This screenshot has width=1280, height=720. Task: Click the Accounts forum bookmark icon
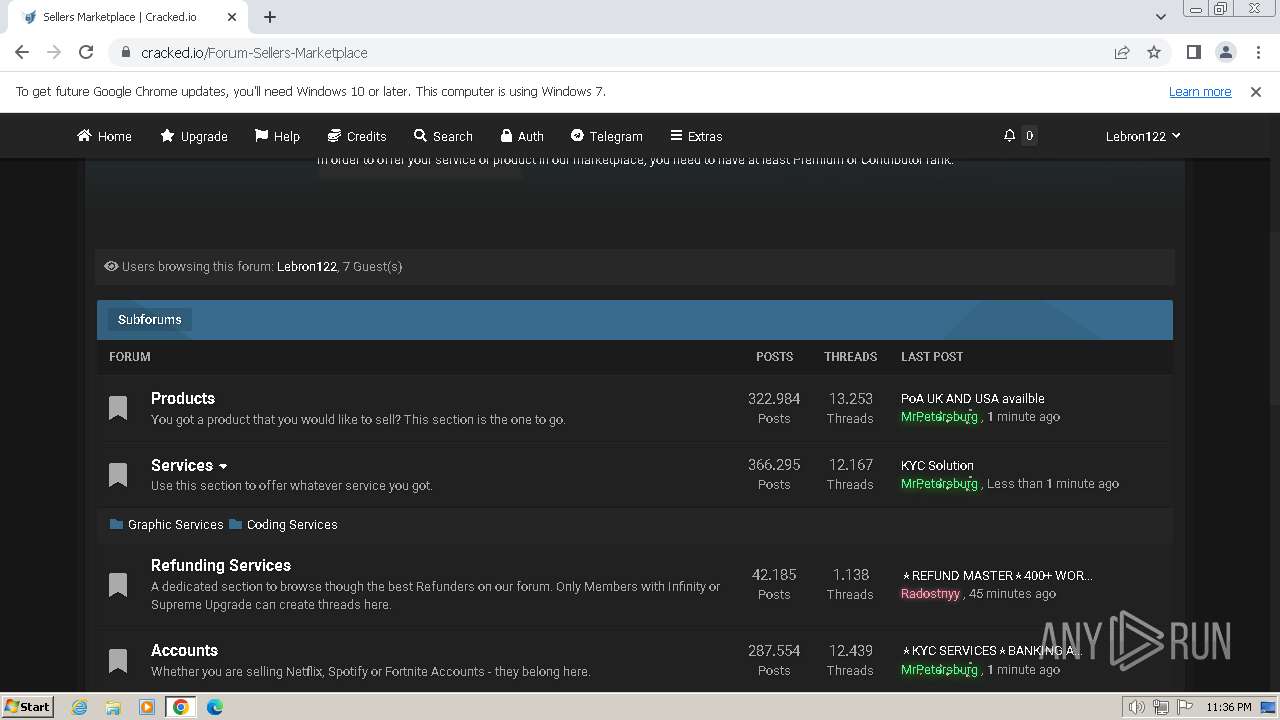coord(118,660)
